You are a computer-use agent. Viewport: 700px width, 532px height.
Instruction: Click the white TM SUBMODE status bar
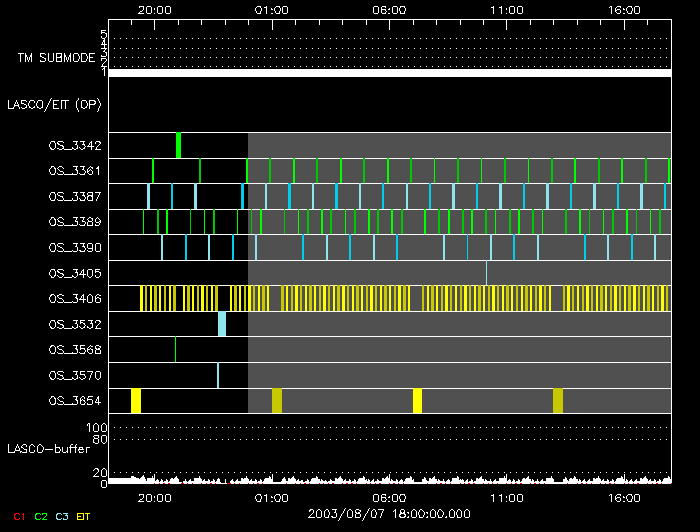389,73
